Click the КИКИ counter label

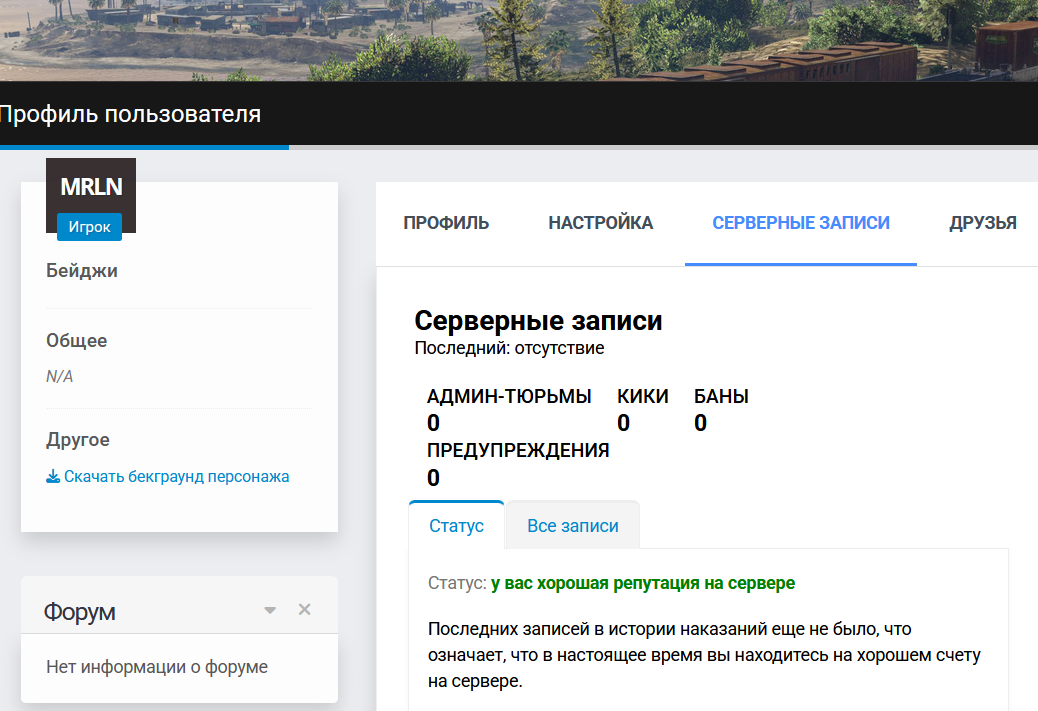tap(643, 397)
